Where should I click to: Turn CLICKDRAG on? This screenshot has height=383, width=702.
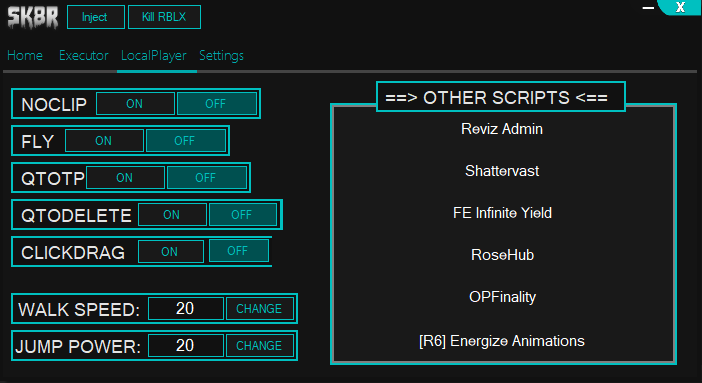(171, 251)
